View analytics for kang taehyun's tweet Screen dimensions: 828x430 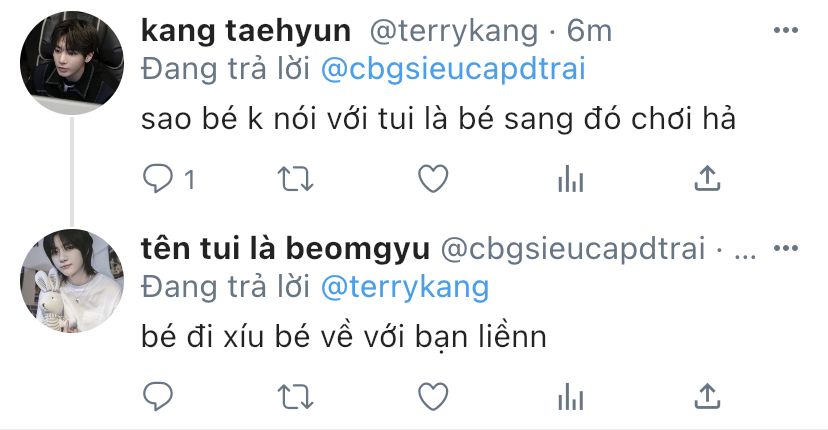click(570, 179)
